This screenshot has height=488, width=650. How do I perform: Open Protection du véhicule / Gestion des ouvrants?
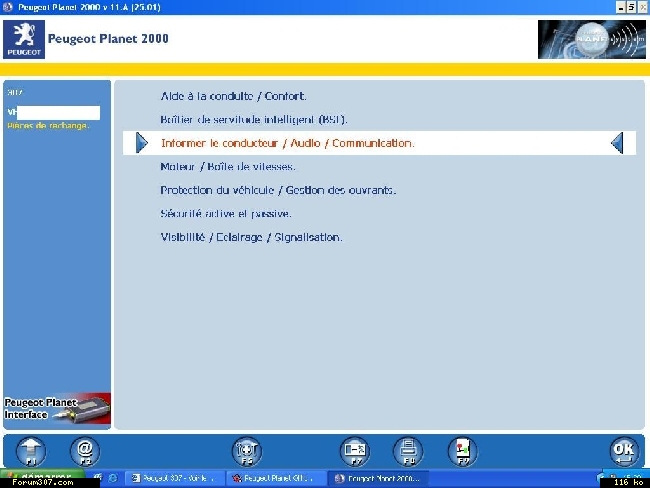pos(278,190)
